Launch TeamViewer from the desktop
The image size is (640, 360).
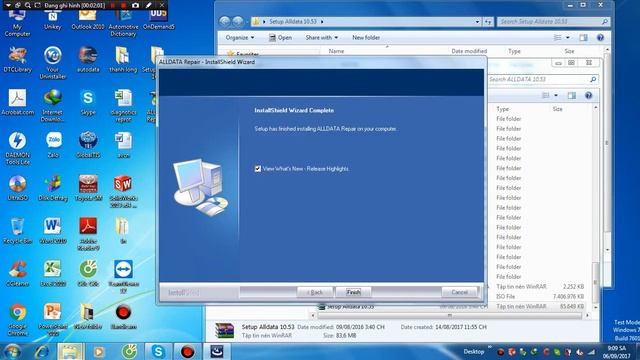(x=123, y=277)
